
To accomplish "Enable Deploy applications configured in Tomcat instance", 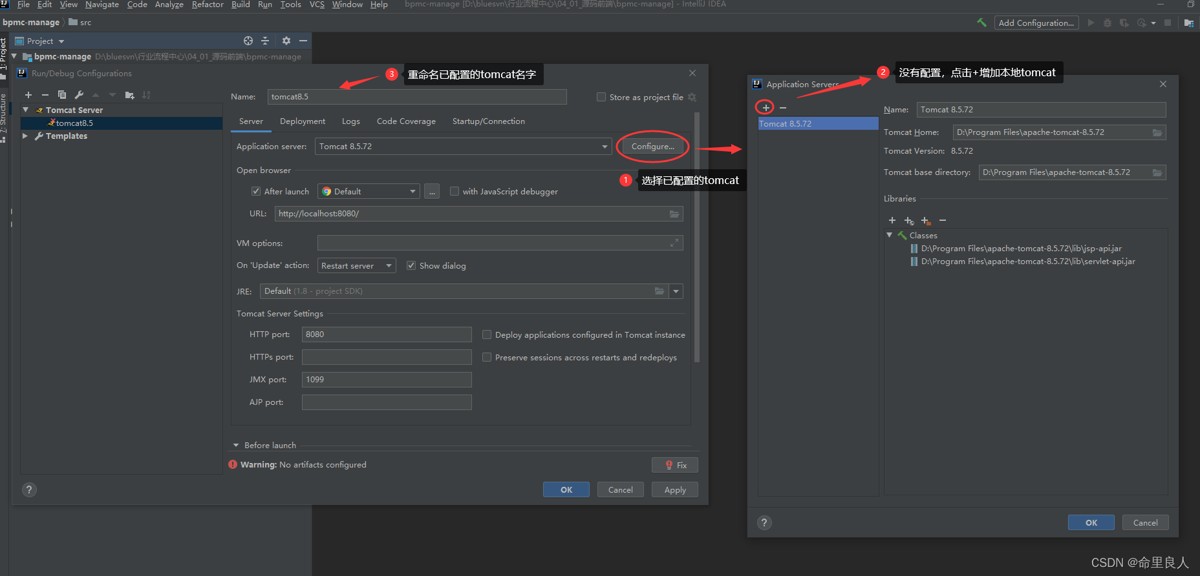I will (487, 335).
